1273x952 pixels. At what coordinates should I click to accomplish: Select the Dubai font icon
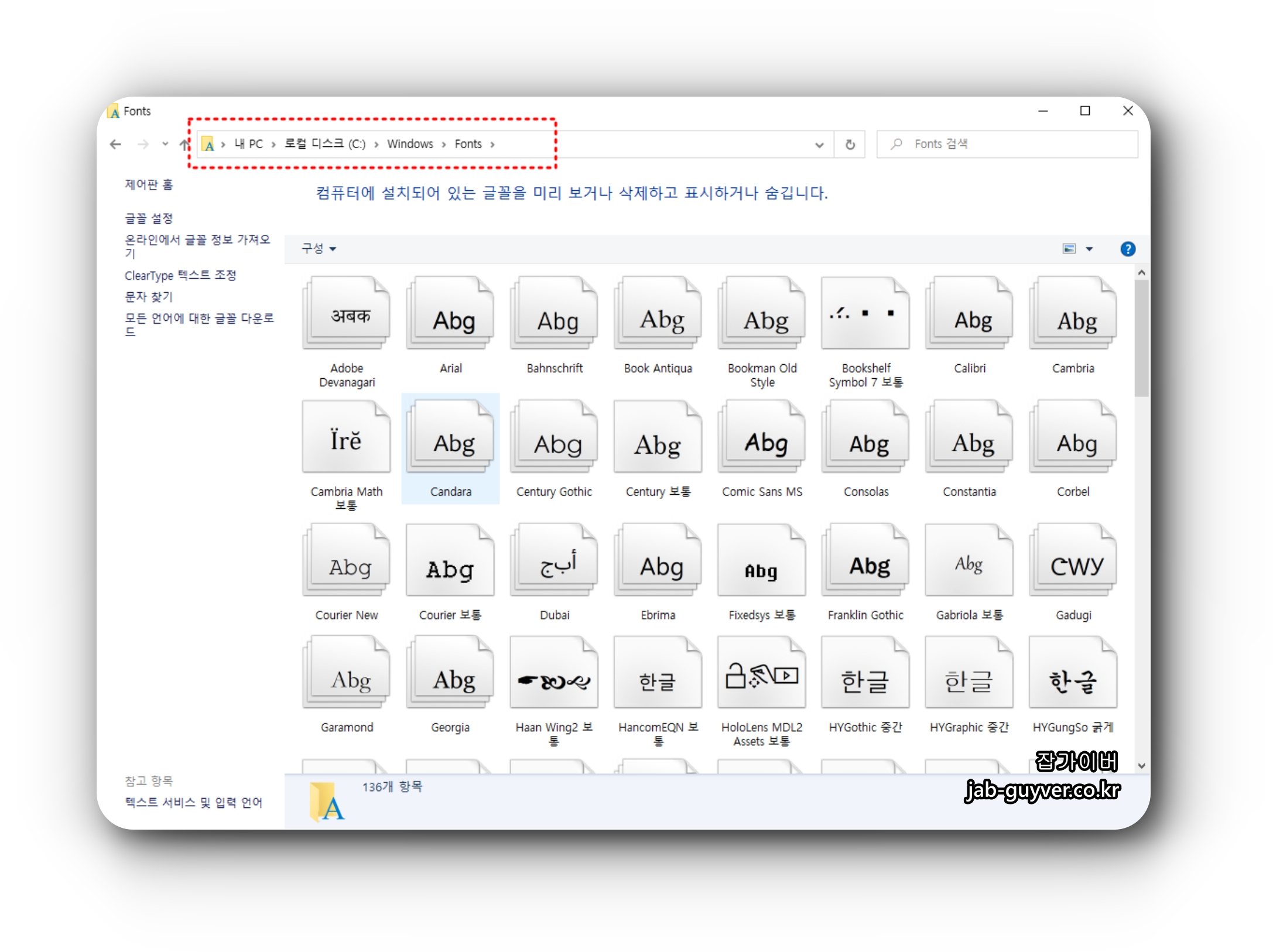[x=554, y=561]
